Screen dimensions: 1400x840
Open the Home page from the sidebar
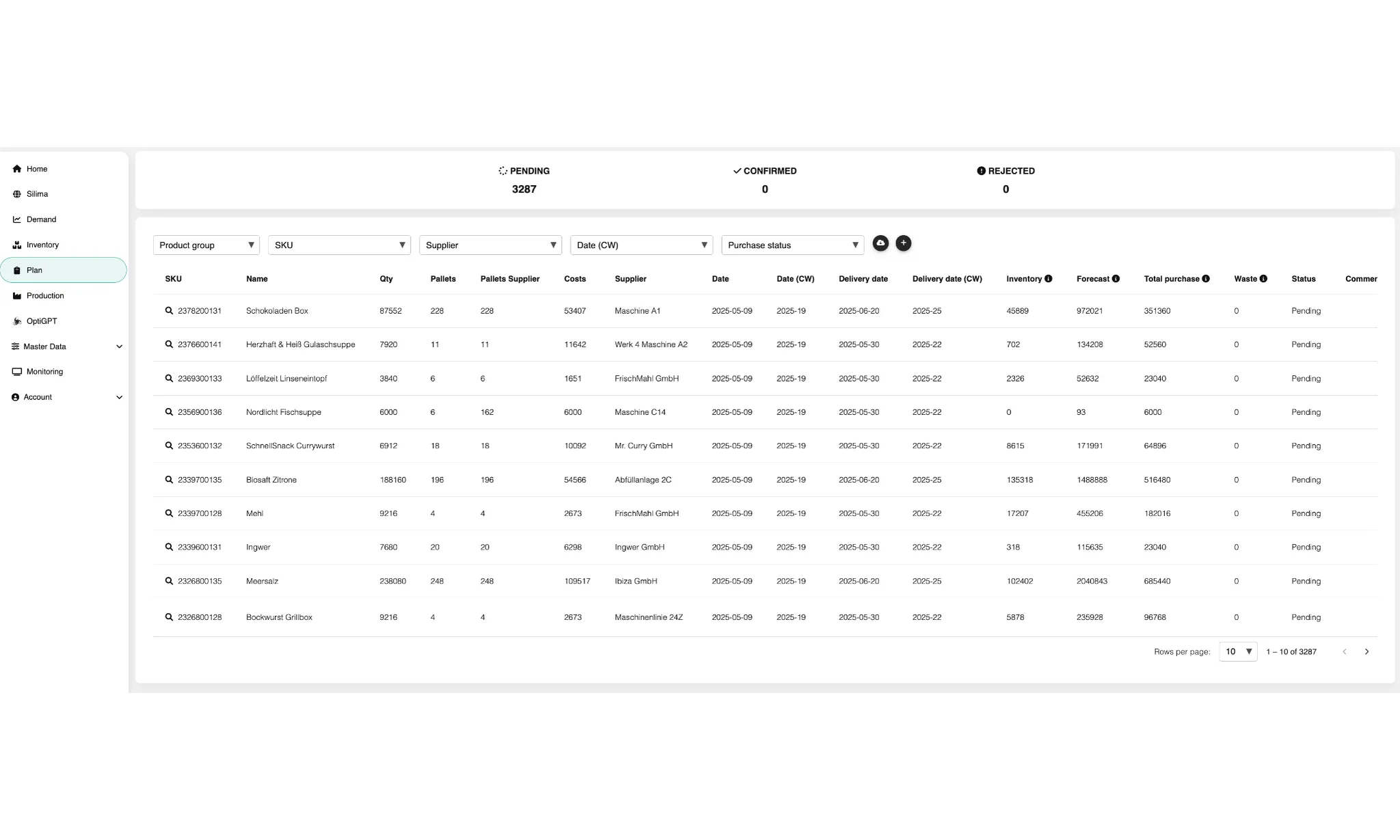pos(37,169)
